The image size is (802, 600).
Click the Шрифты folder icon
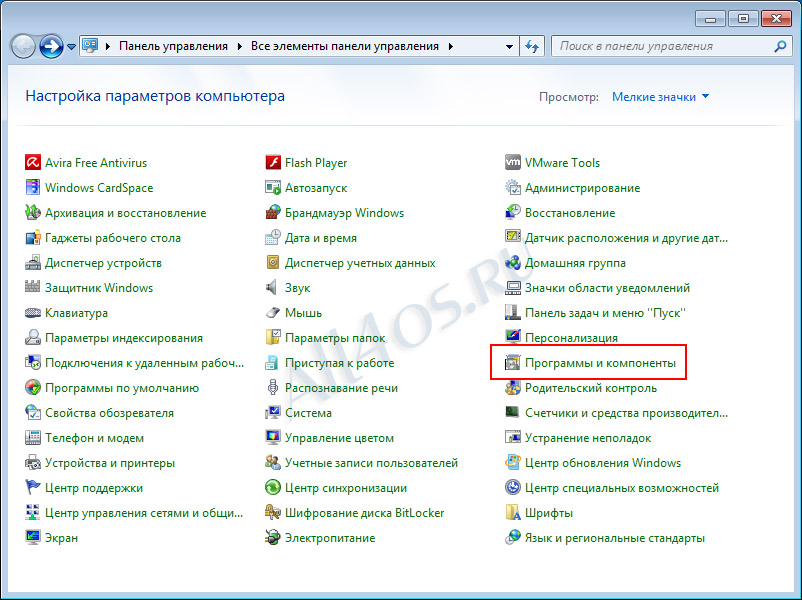tap(513, 513)
